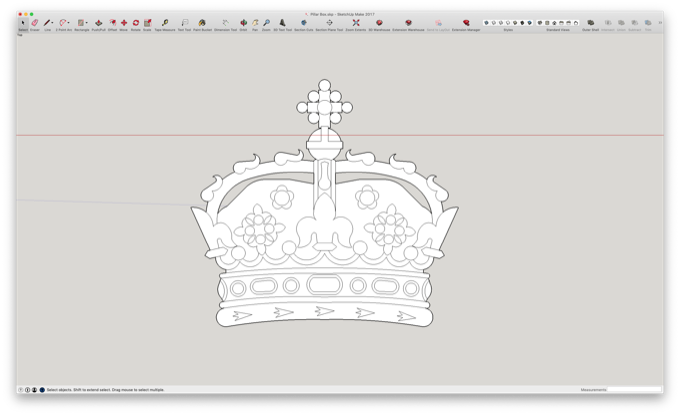This screenshot has height=415, width=680.
Task: Set Back standard view
Action: pos(569,23)
